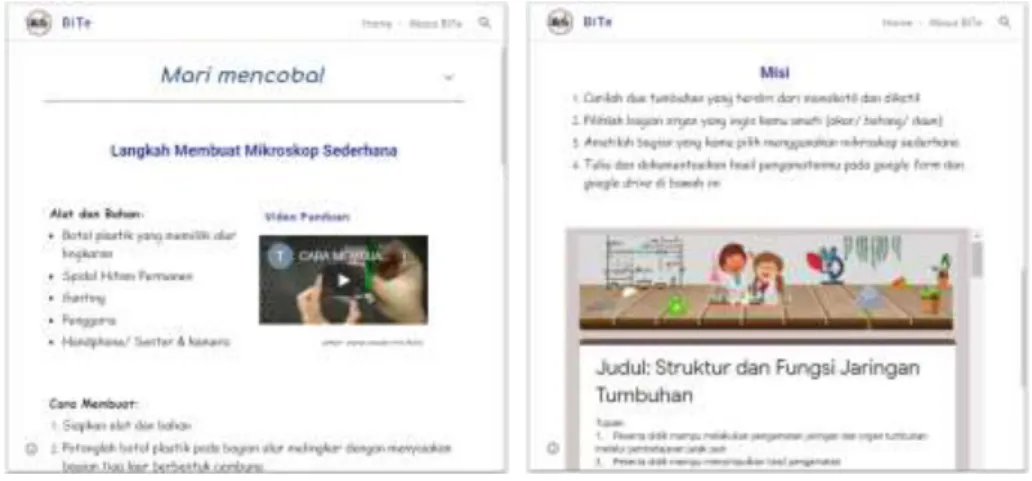This screenshot has width=1032, height=481.
Task: Click info icon at bottom-left of left window
Action: tap(31, 449)
